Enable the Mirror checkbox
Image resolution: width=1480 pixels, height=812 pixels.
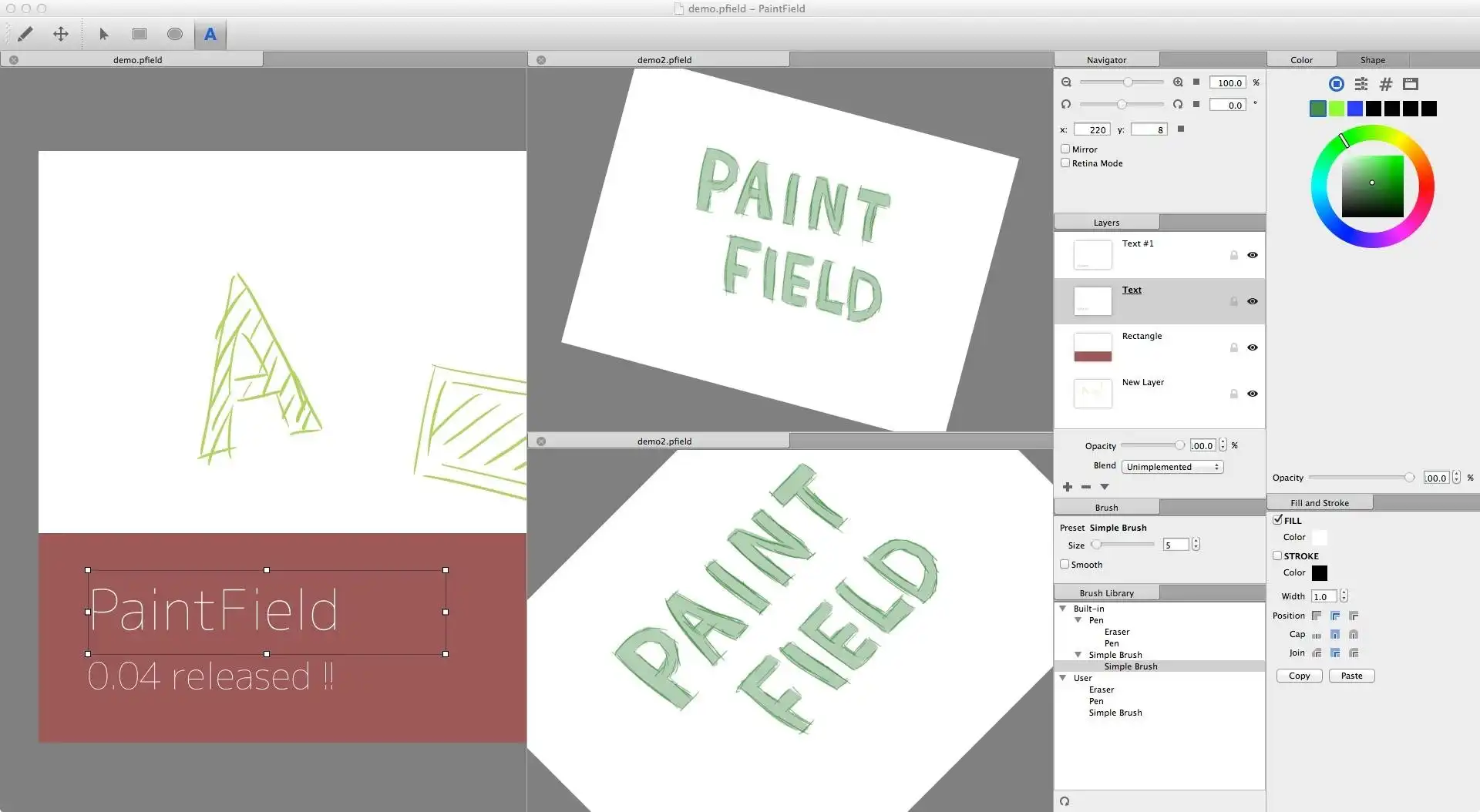(x=1065, y=149)
